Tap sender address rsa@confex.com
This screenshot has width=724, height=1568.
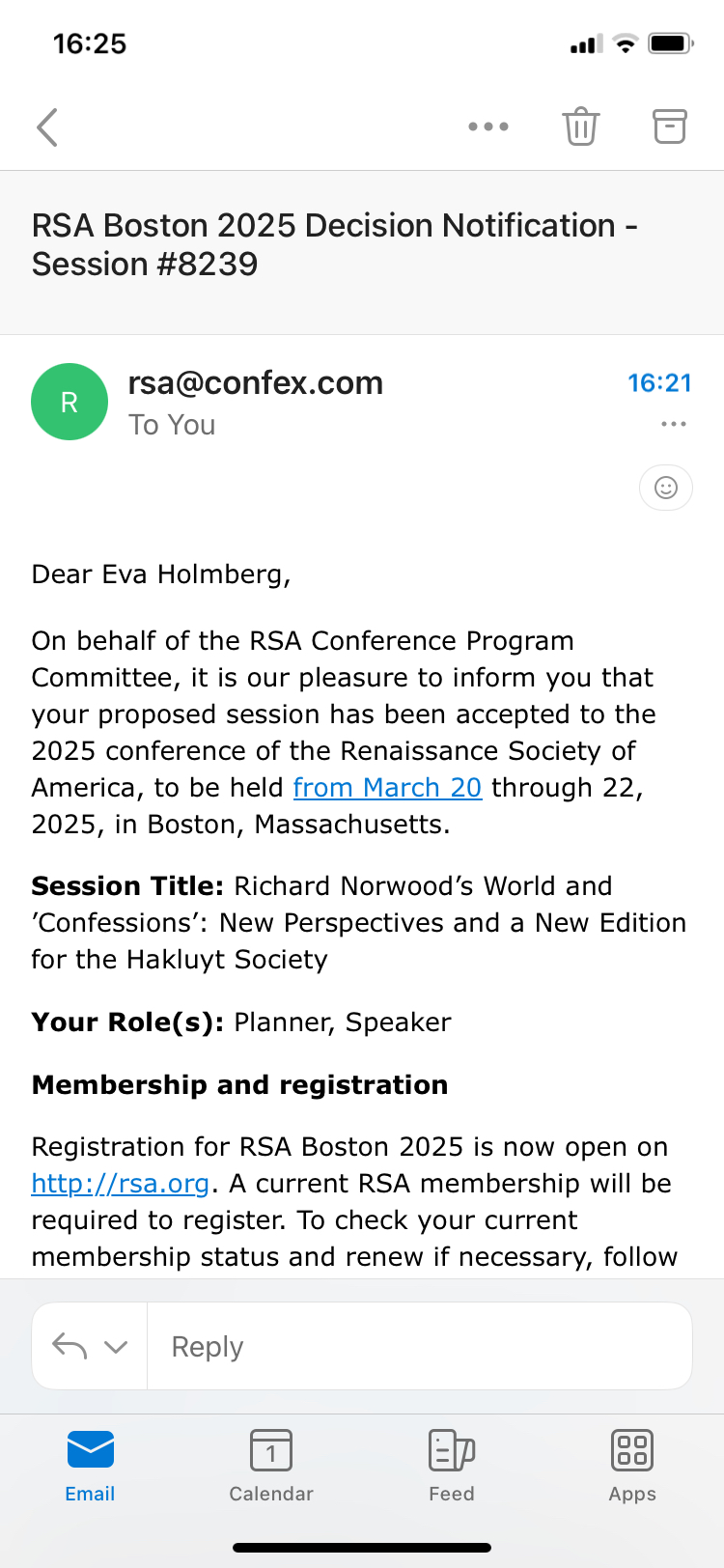pos(256,383)
